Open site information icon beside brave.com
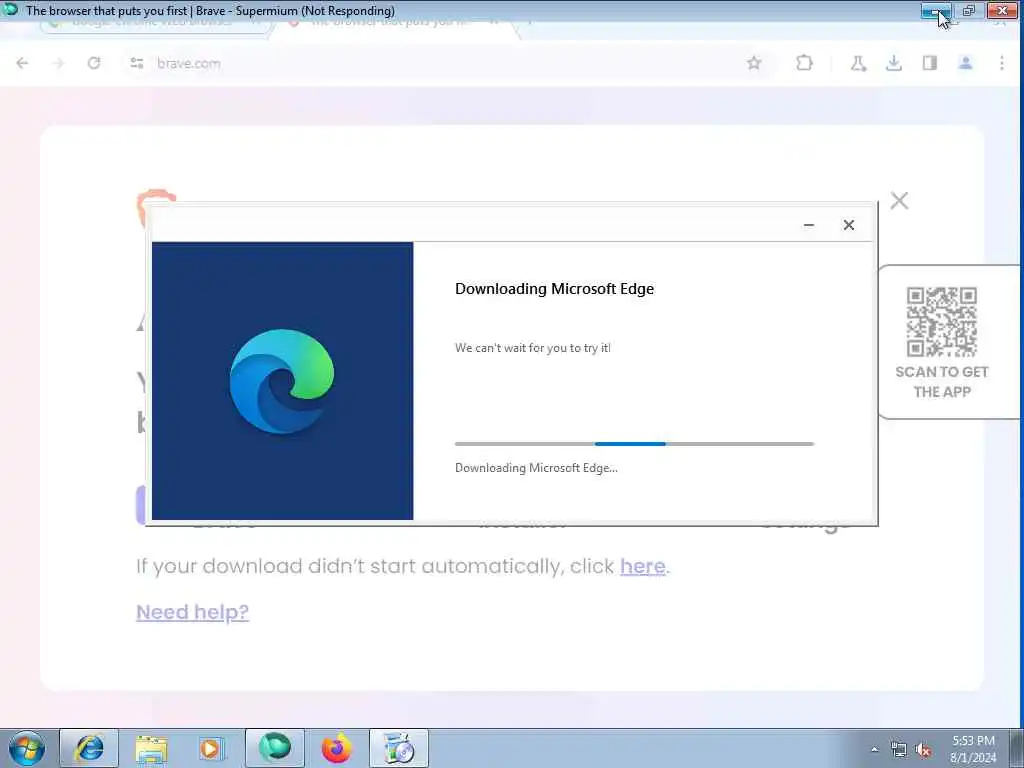The image size is (1024, 768). pyautogui.click(x=136, y=63)
